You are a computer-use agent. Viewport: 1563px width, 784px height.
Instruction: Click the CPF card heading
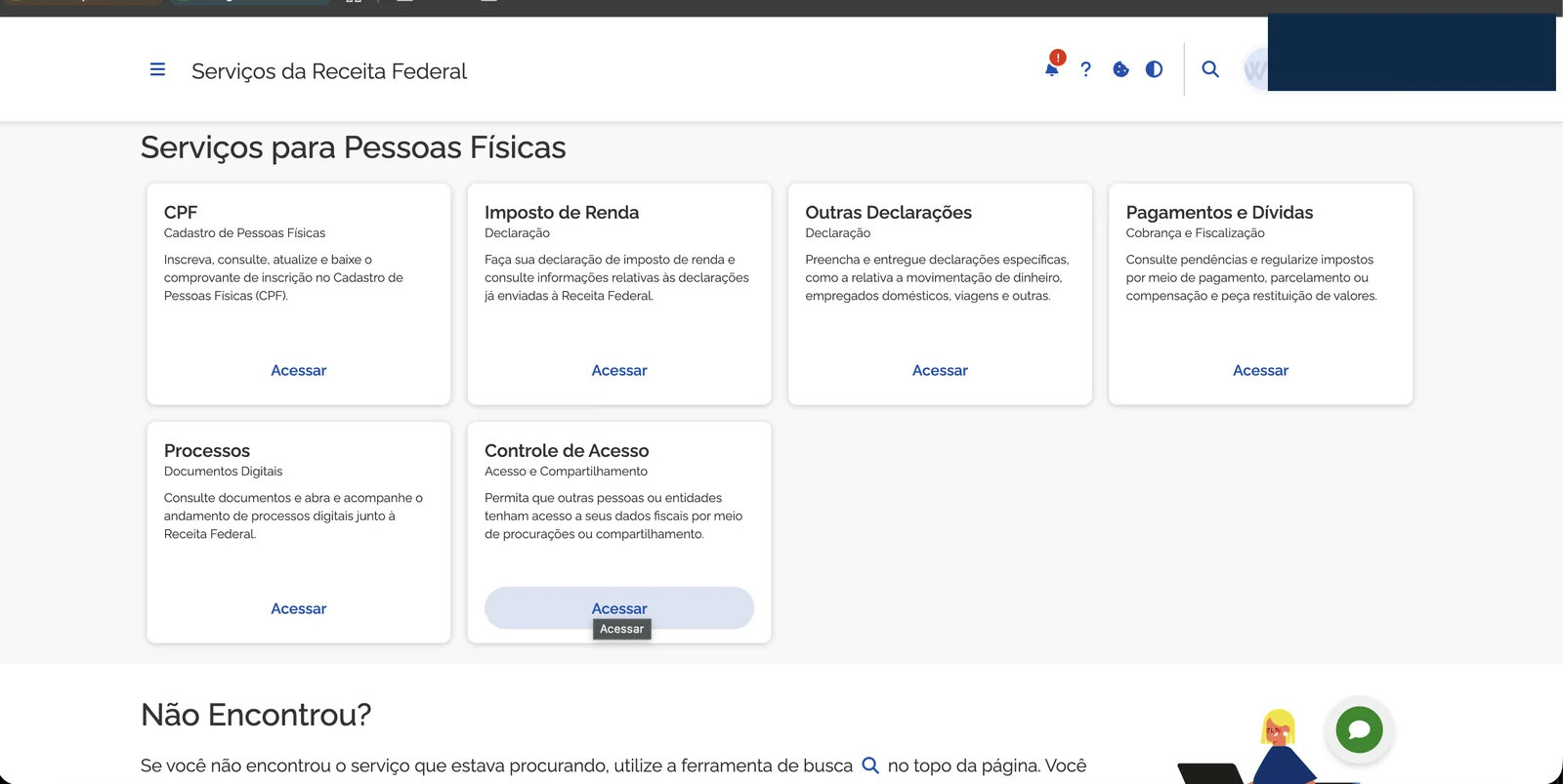[181, 212]
